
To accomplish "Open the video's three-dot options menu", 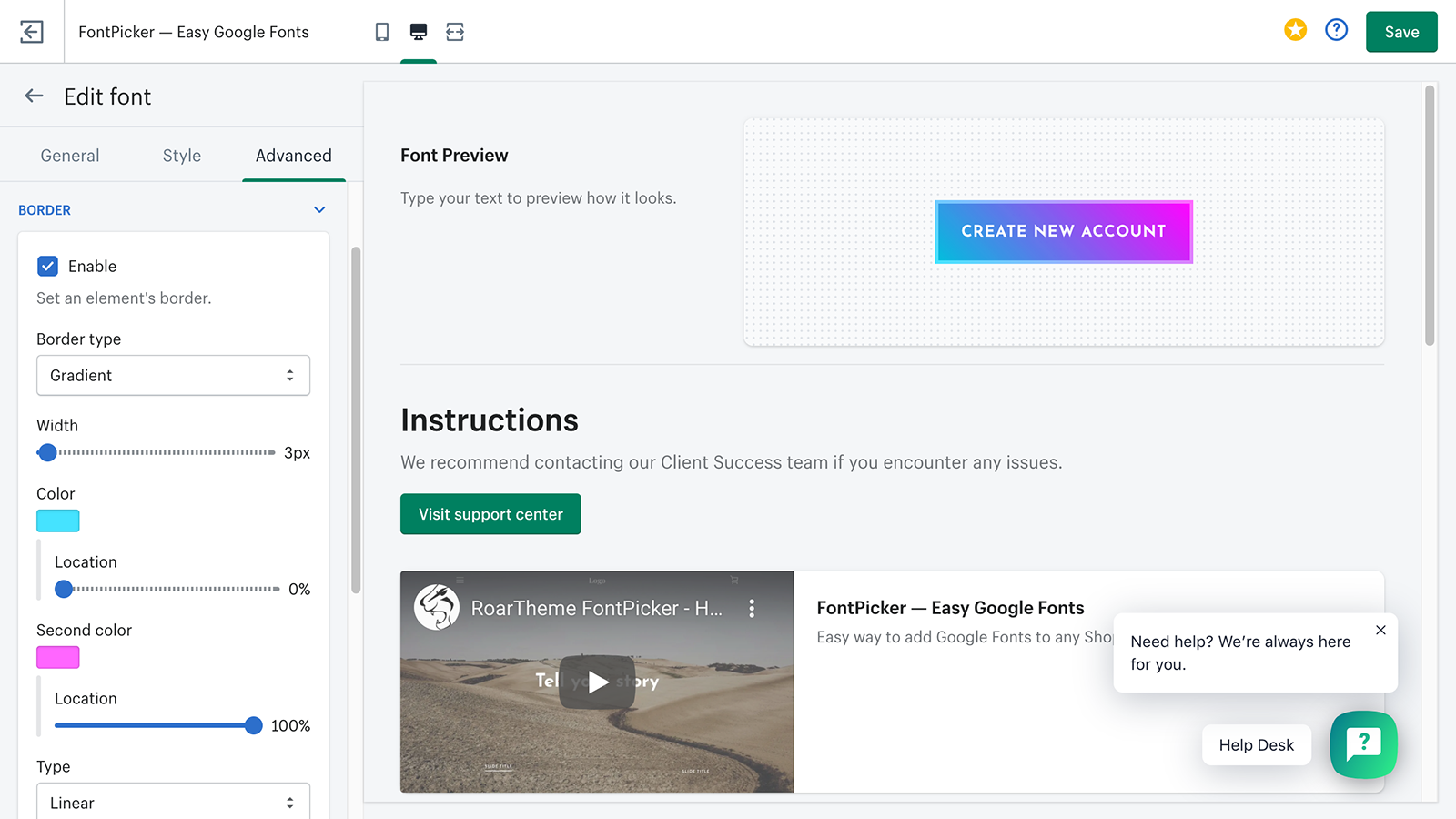I will tap(752, 608).
